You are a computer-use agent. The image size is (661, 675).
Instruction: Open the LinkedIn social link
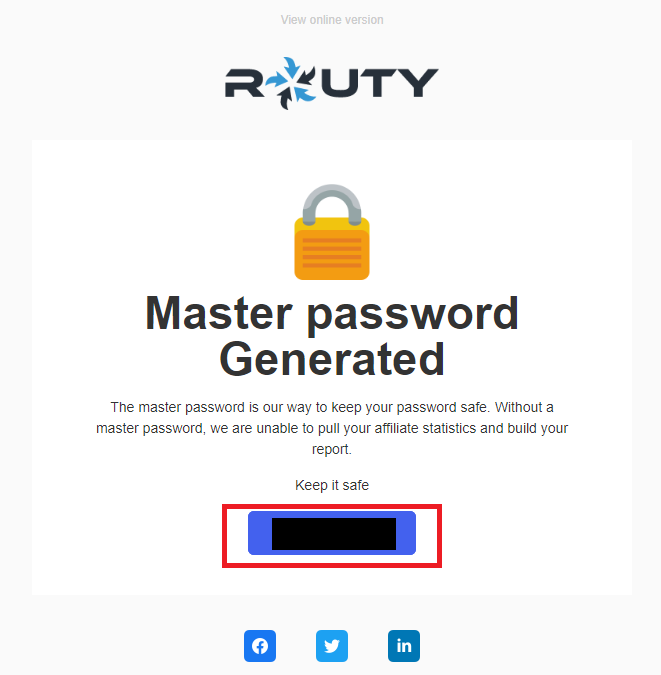(403, 646)
